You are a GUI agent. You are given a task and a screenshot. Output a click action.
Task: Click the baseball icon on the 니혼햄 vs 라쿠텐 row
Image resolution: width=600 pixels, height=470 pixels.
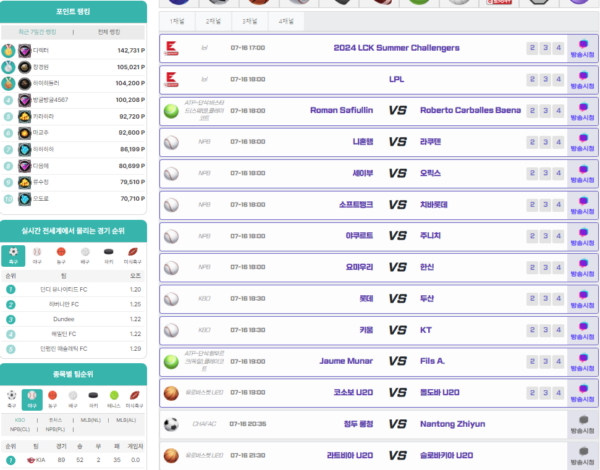point(171,142)
